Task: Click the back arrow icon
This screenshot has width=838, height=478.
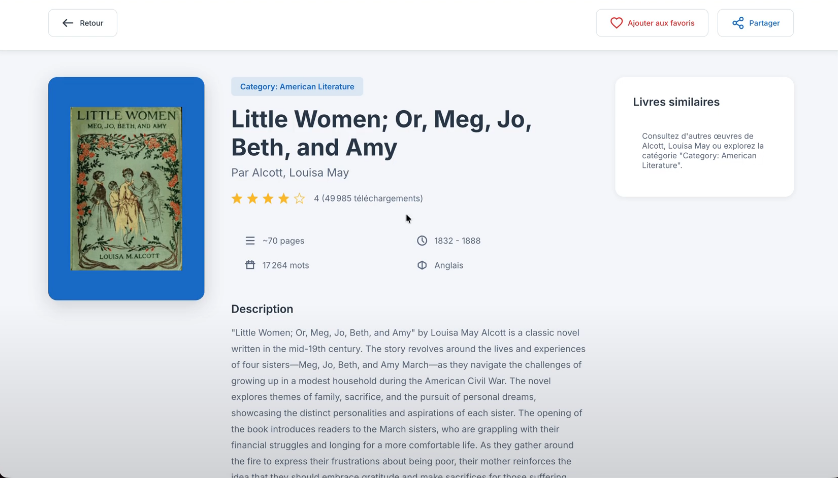Action: tap(67, 23)
